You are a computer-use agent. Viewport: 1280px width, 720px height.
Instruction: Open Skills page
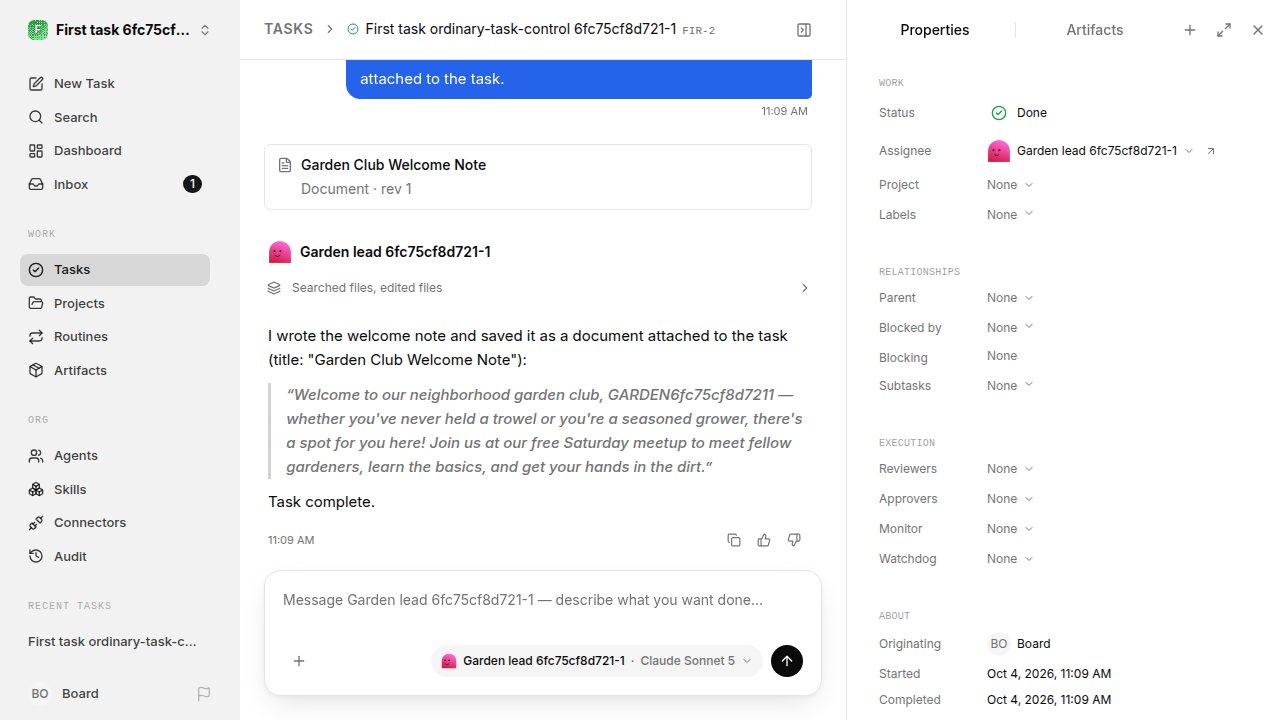coord(115,489)
